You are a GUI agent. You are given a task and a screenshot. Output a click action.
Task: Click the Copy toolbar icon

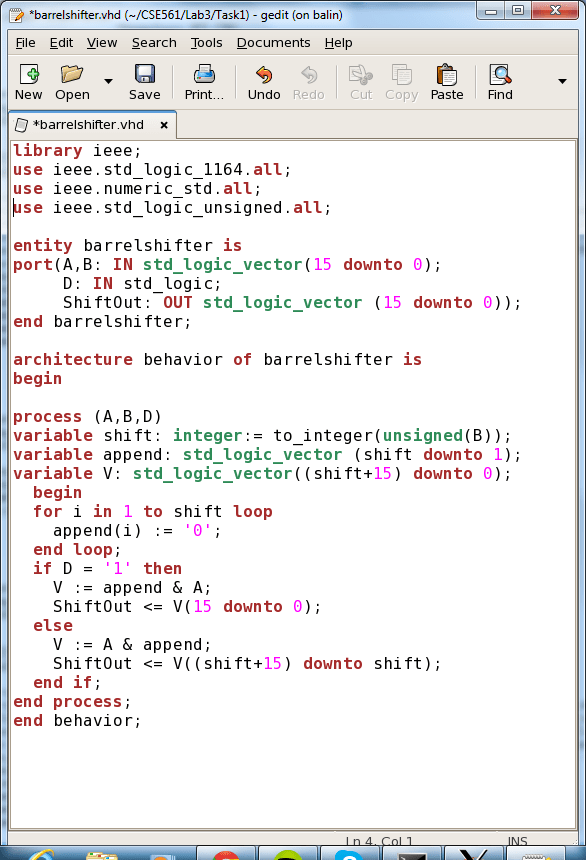[x=401, y=75]
